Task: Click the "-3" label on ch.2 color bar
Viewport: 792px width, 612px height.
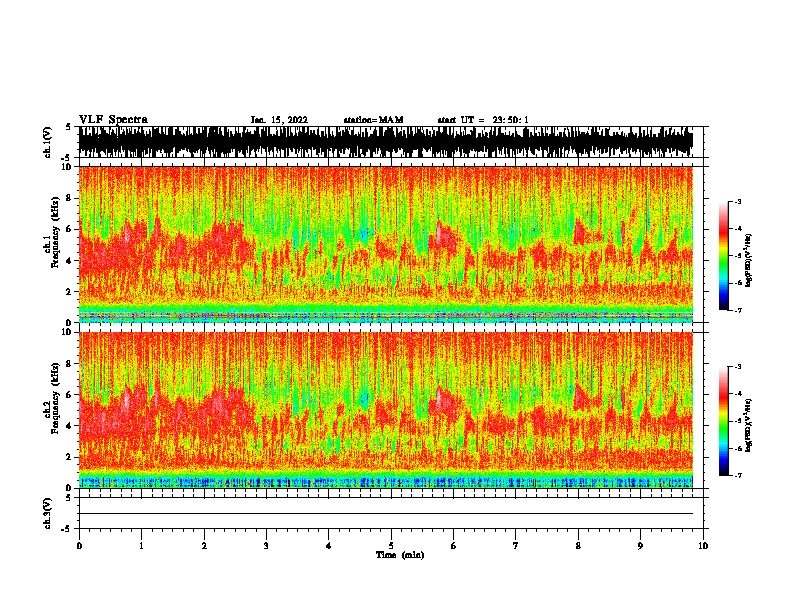Action: (738, 367)
